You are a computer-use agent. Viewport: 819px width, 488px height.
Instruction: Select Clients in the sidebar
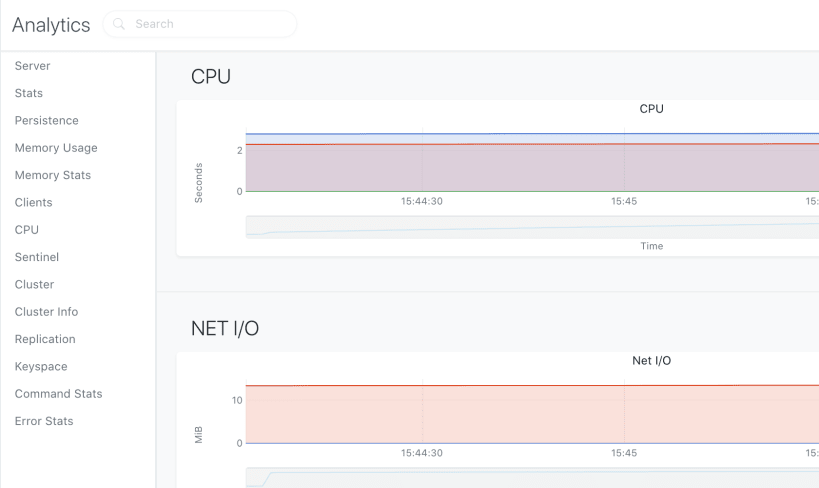point(33,203)
